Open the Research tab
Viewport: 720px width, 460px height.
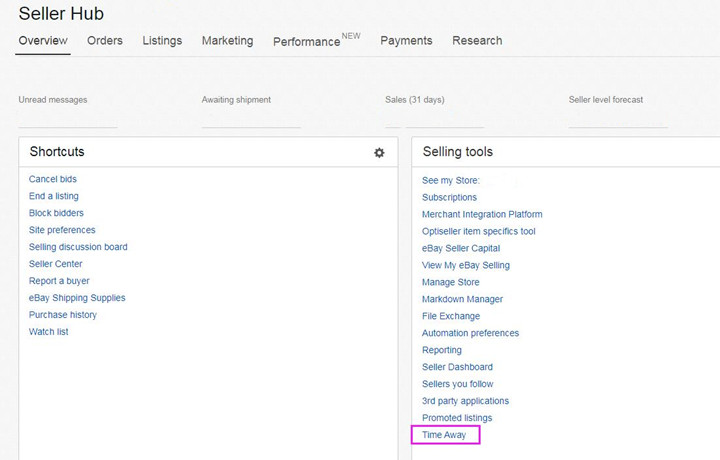point(477,40)
